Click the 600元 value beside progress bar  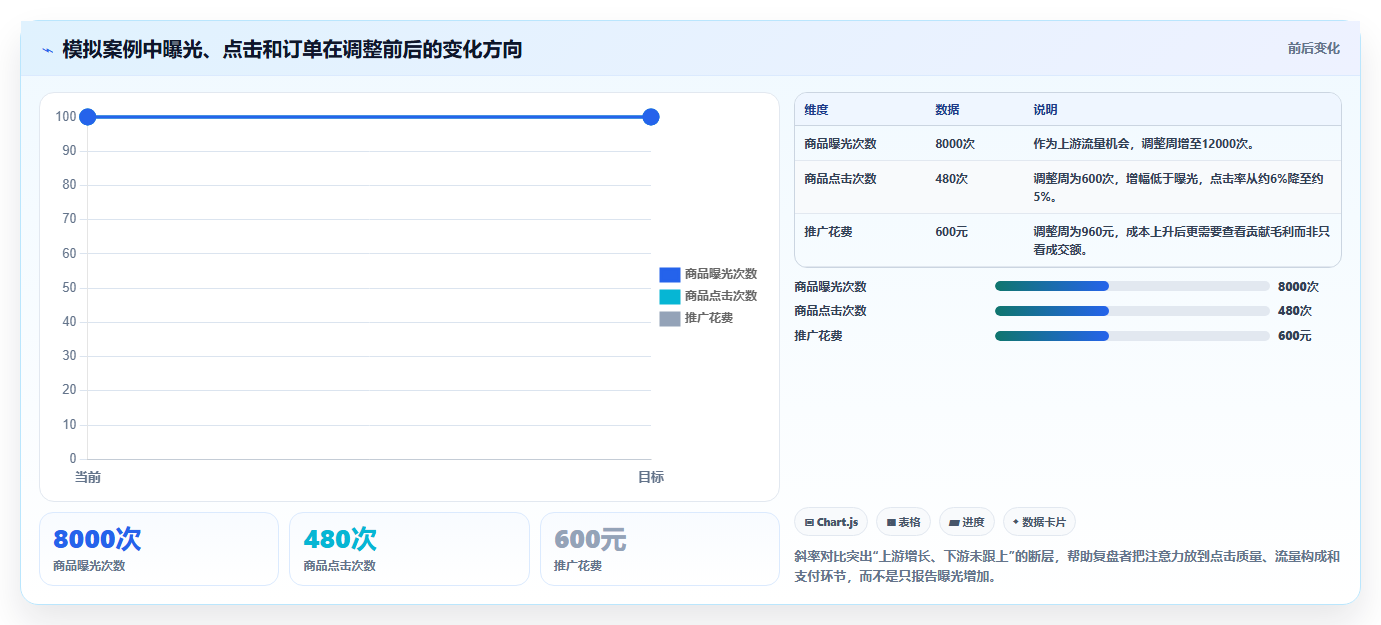pyautogui.click(x=1295, y=336)
